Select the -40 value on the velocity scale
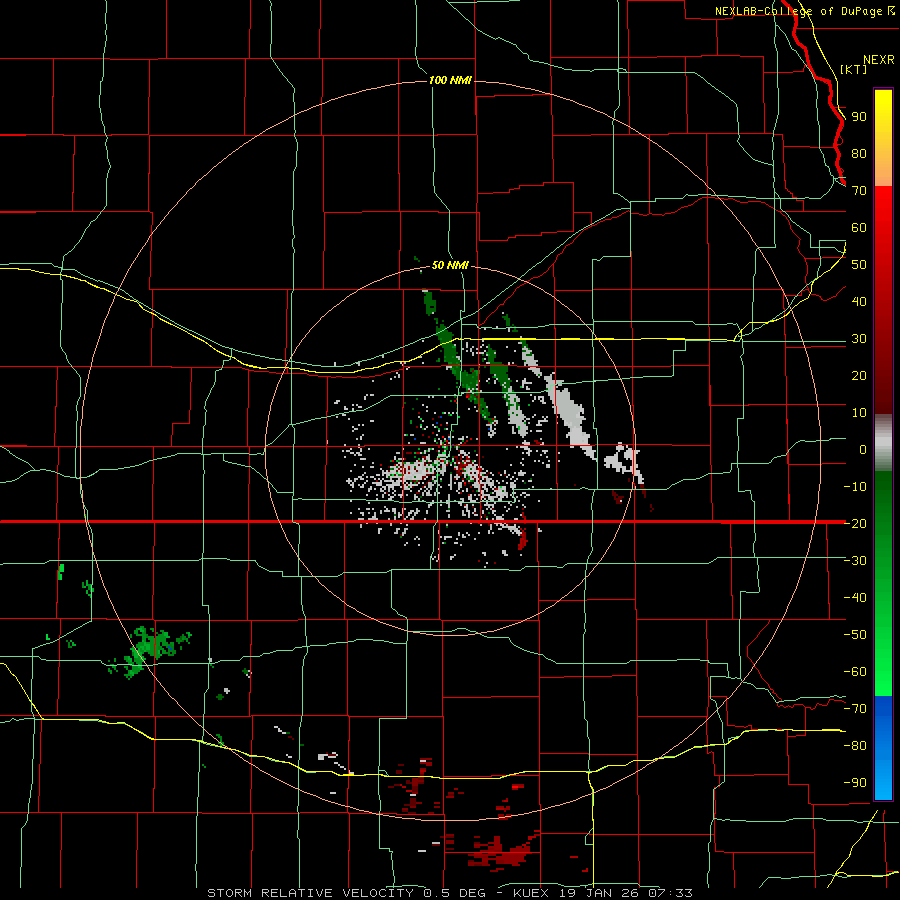900x900 pixels. pos(855,598)
